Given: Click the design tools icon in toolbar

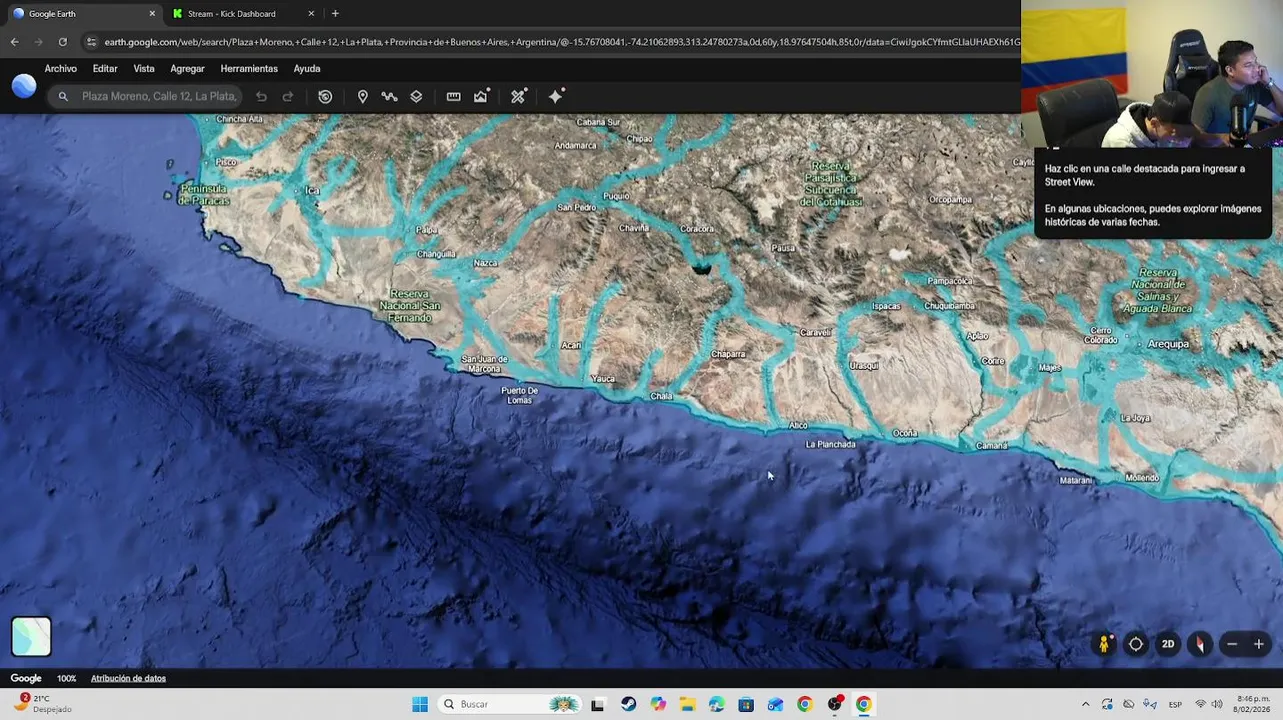Looking at the screenshot, I should click(518, 97).
